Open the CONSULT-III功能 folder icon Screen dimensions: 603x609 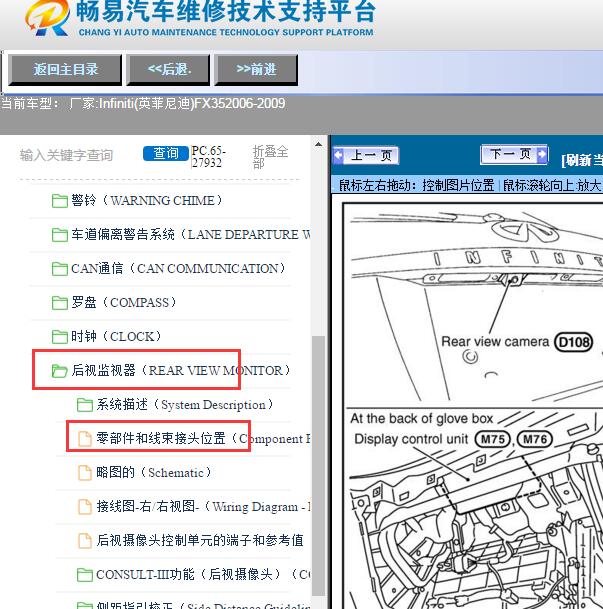click(85, 574)
